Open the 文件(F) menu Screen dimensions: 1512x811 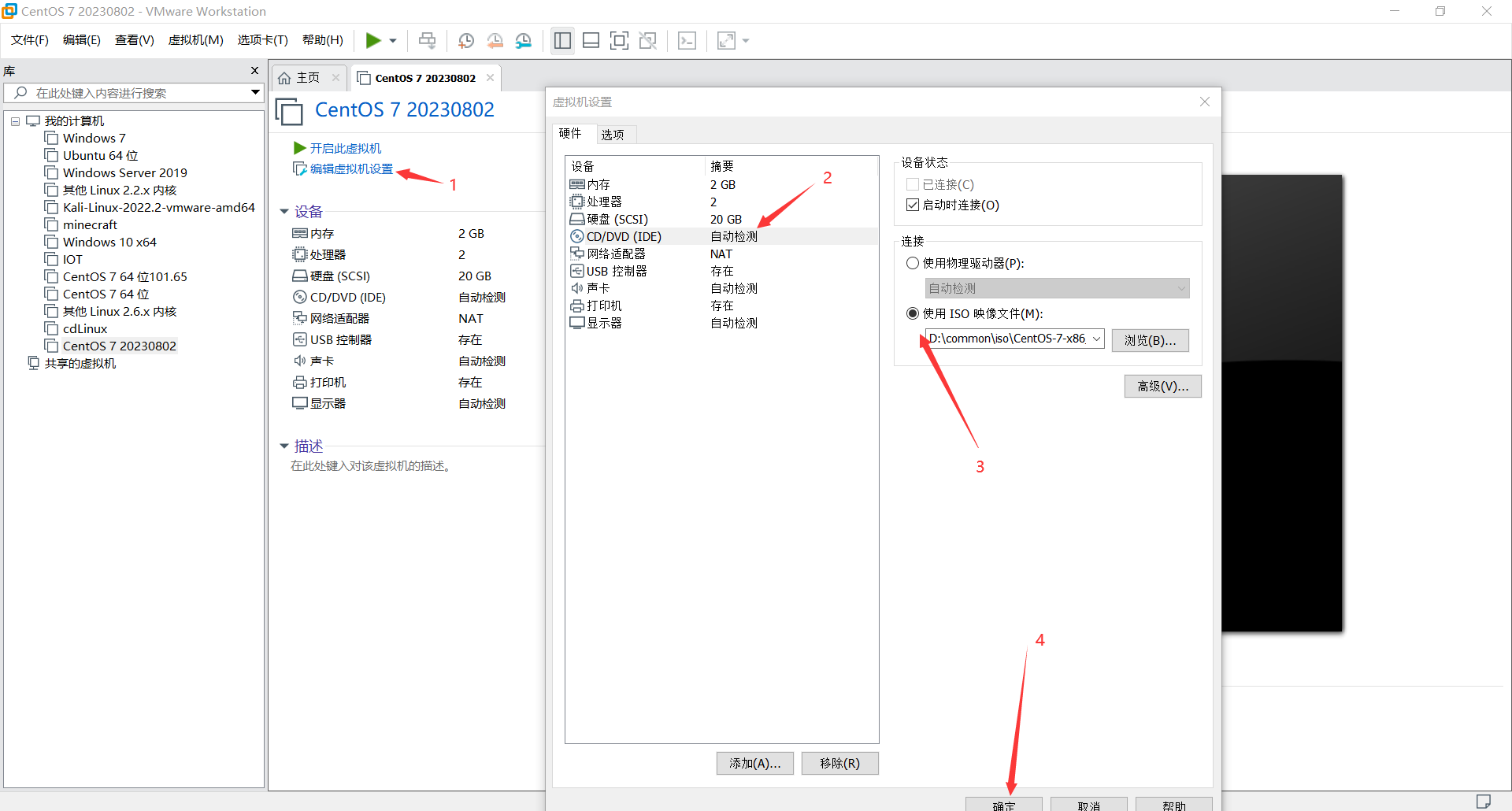pos(30,40)
